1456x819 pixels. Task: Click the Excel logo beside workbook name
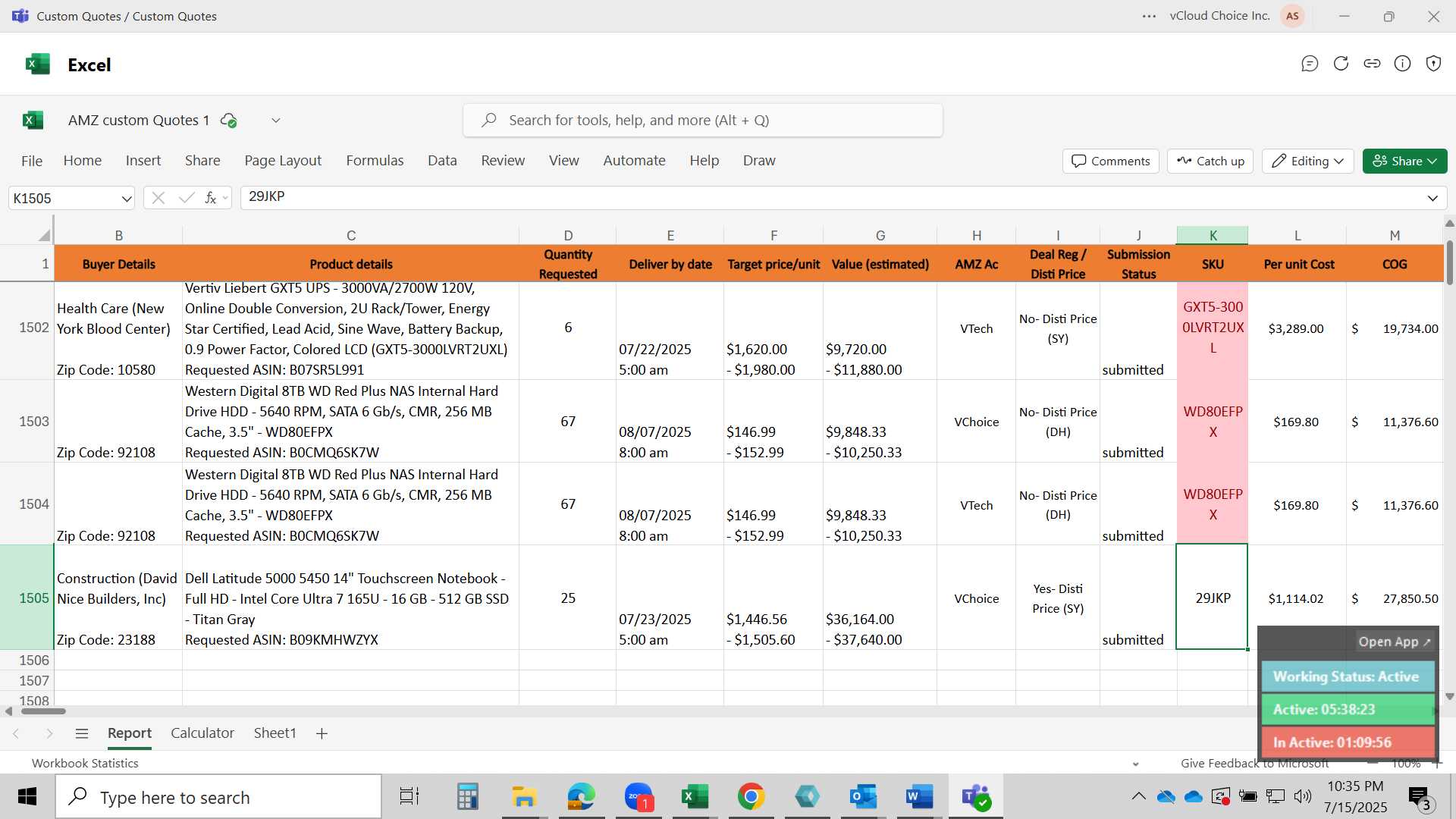click(33, 120)
